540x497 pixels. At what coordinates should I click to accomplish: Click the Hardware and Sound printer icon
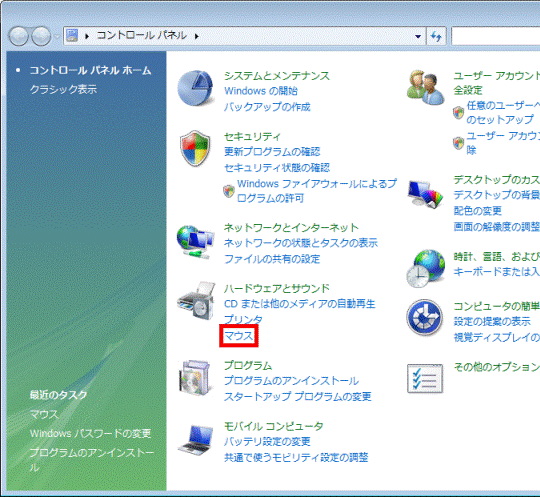coord(196,301)
